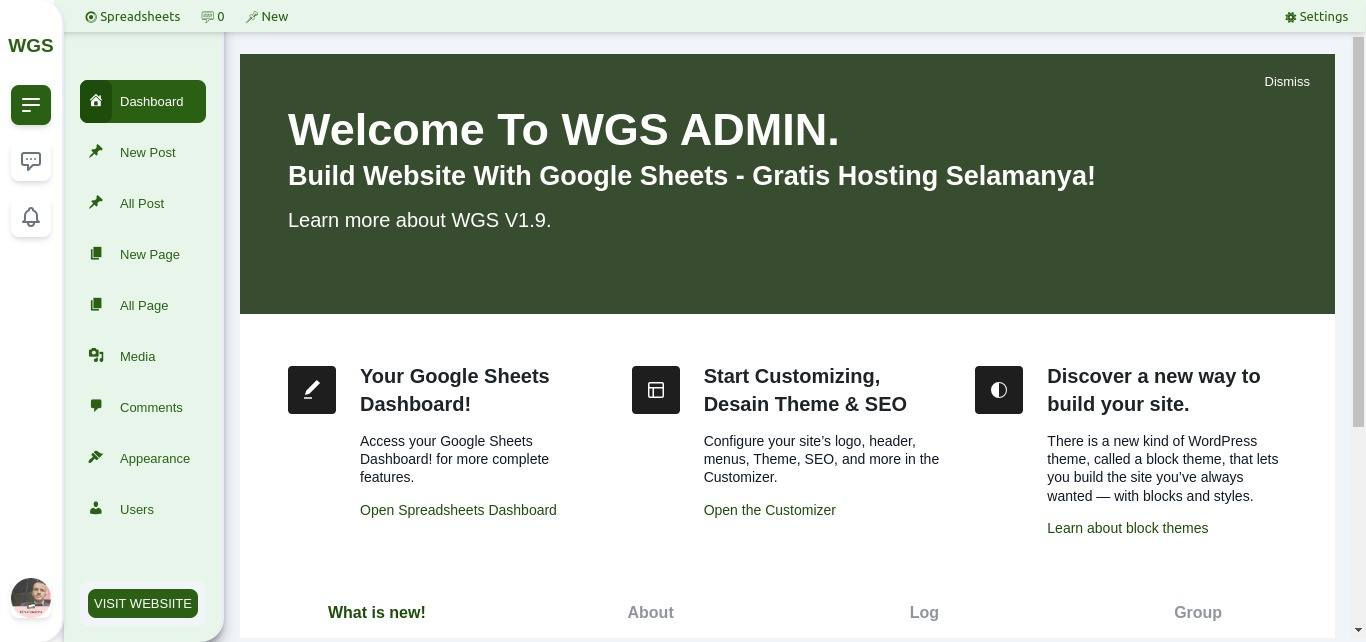
Task: Open Spreadsheets in the top bar
Action: point(133,16)
